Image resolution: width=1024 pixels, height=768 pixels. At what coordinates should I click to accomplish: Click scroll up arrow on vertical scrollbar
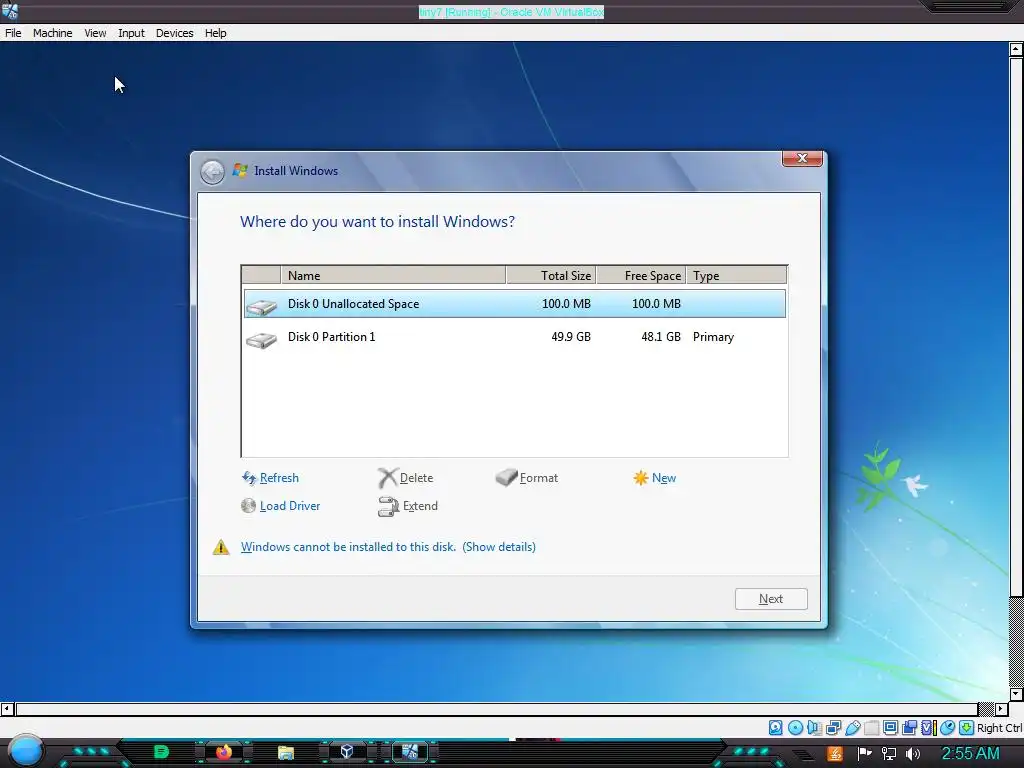pyautogui.click(x=1016, y=49)
